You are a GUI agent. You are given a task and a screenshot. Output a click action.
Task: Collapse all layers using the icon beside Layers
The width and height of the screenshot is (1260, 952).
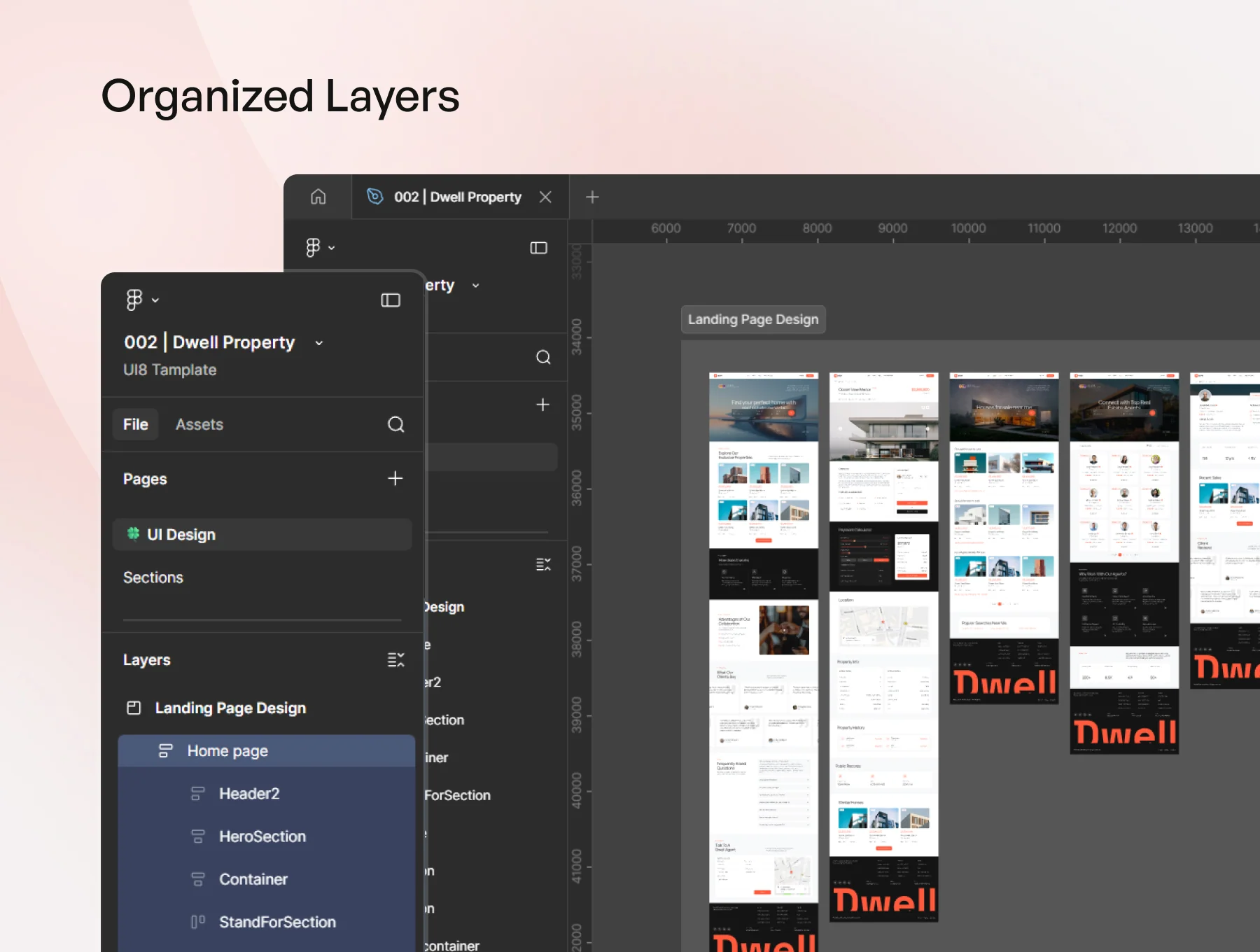point(396,659)
